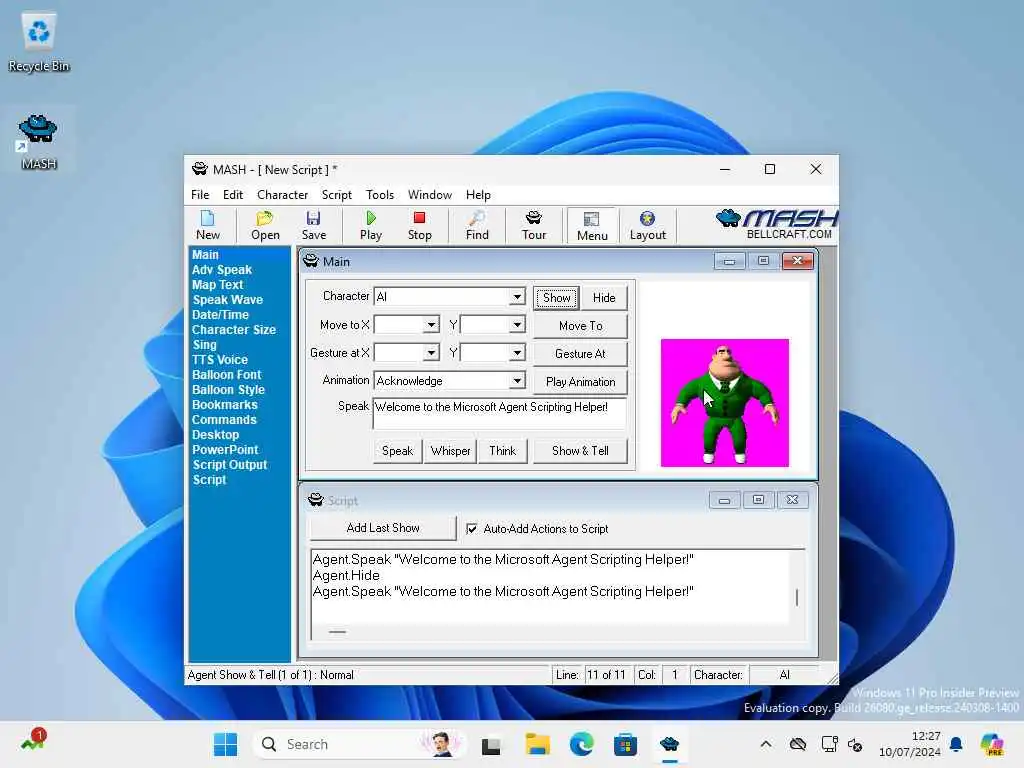Click the MASH Bellcraft.com logo
This screenshot has width=1024, height=768.
(x=776, y=225)
